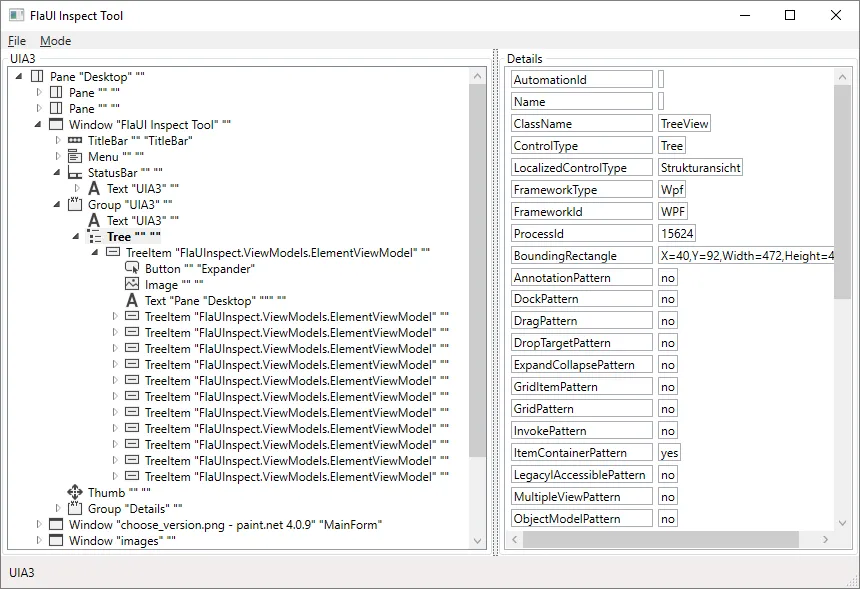Expand the 'choose_version.png - paint.net' window node

point(41,524)
